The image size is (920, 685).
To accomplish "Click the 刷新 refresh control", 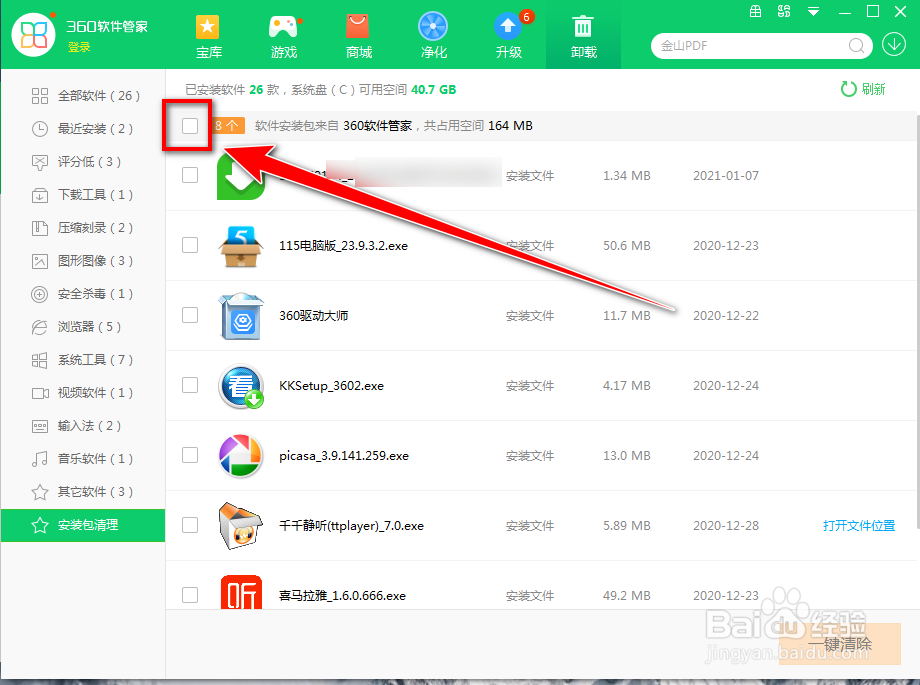I will (x=861, y=88).
